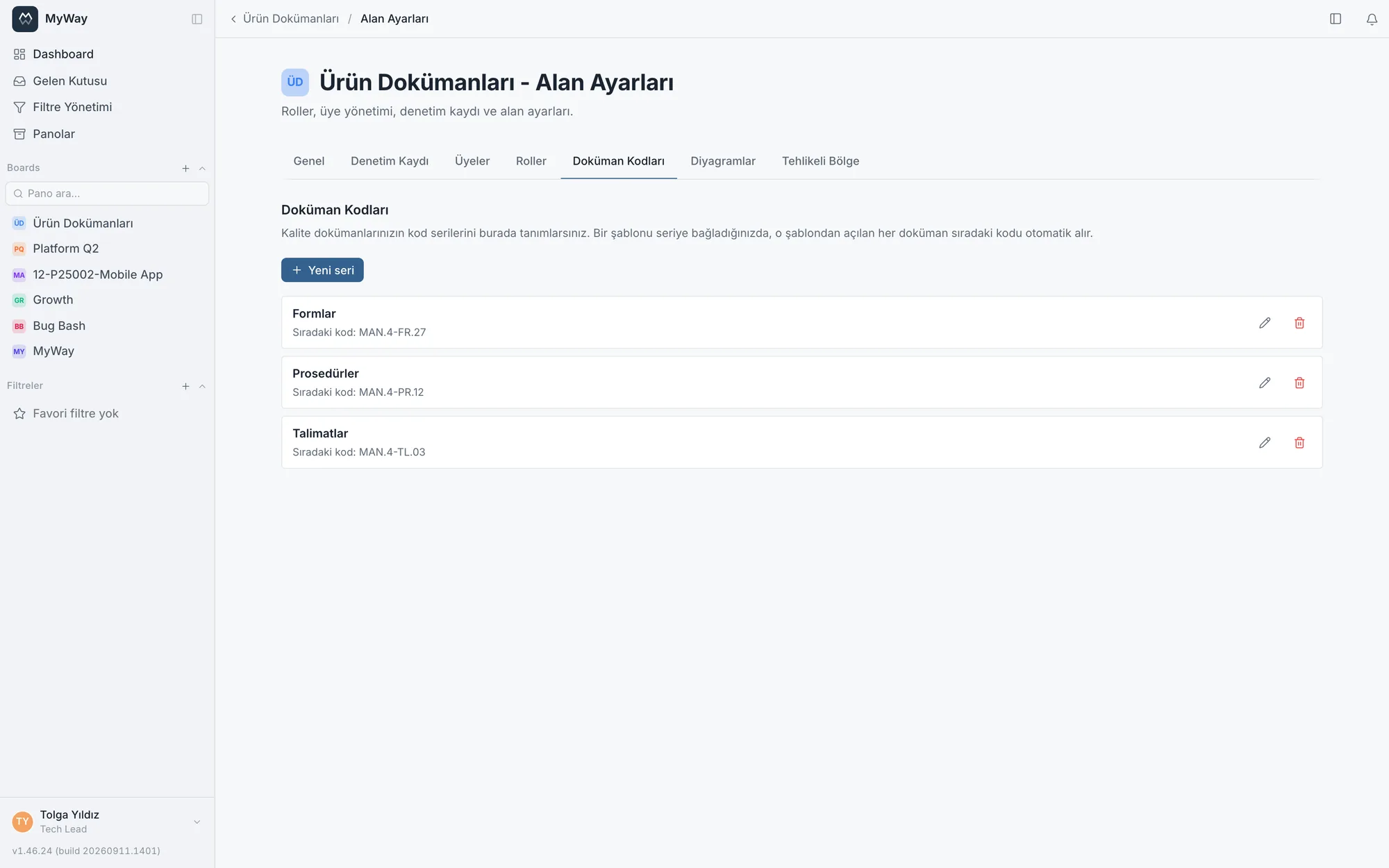
Task: Edit the Prosedürler series
Action: pos(1265,383)
